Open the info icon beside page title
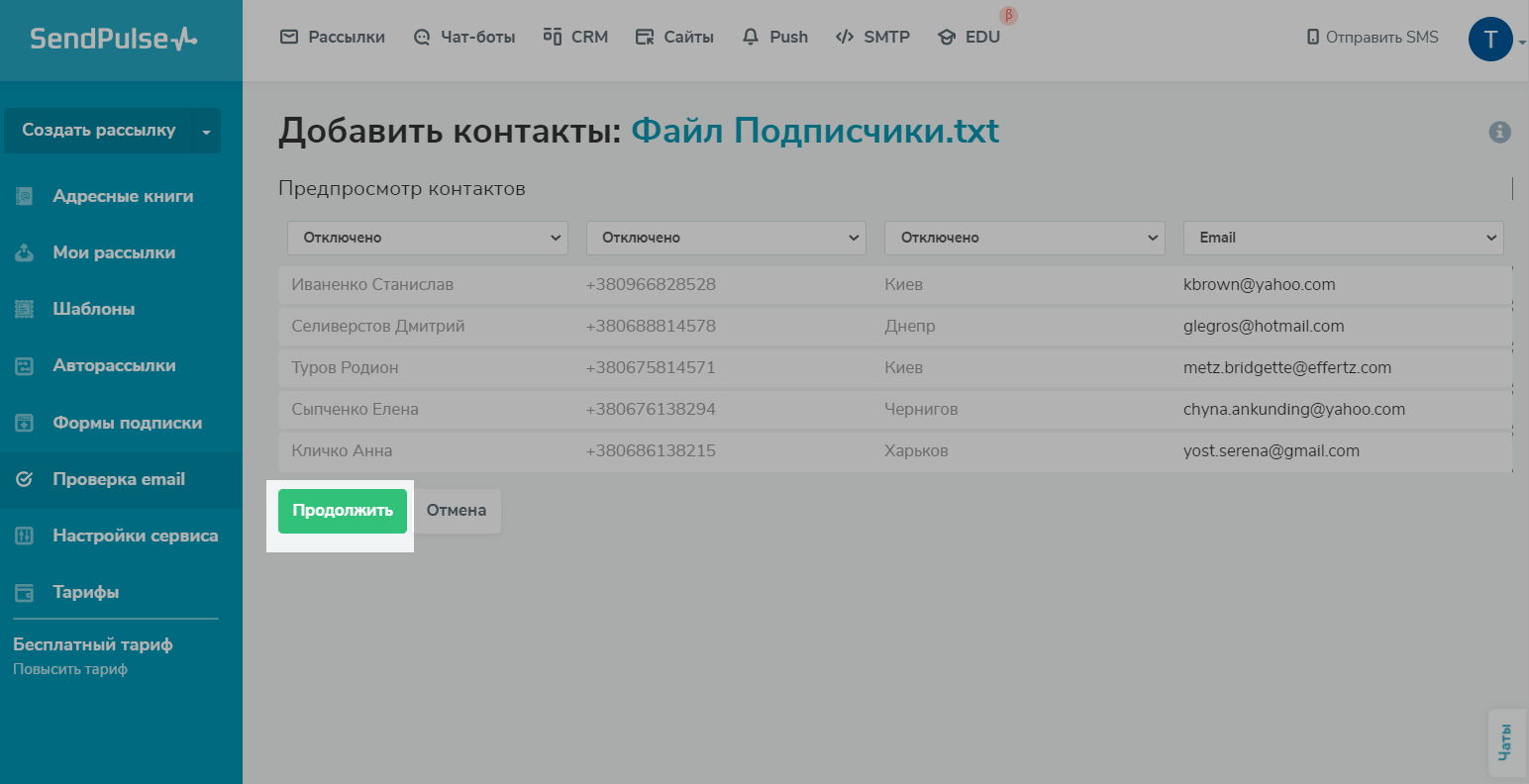The height and width of the screenshot is (784, 1529). coord(1499,132)
